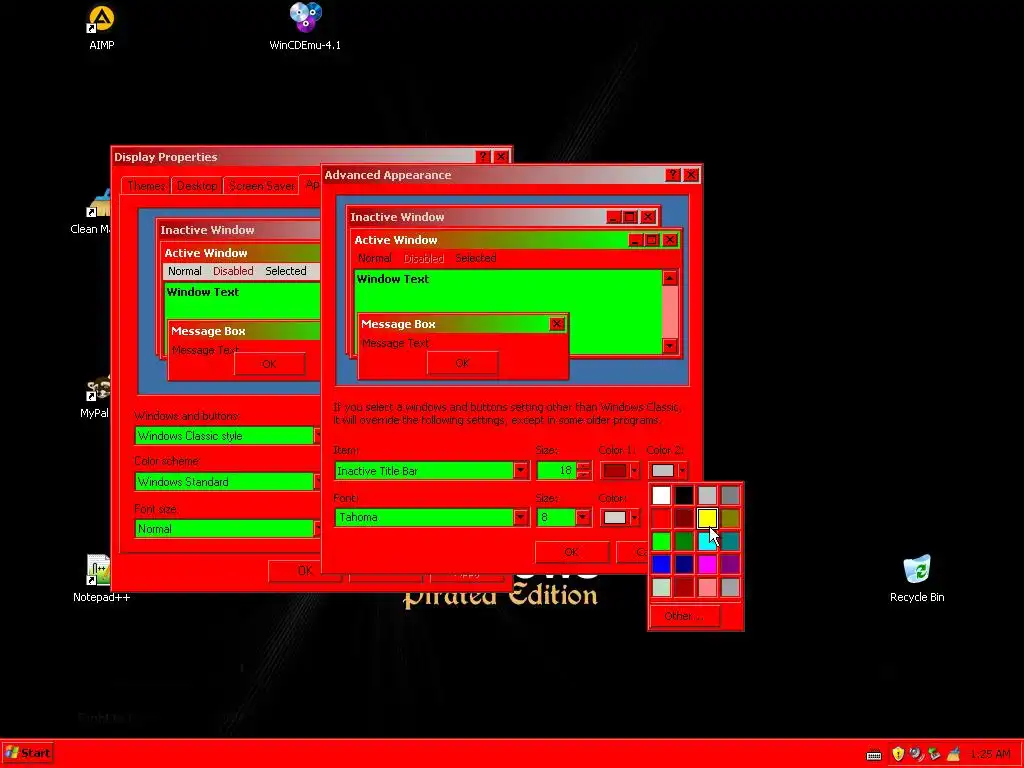Click the help button in Display Properties

(483, 157)
